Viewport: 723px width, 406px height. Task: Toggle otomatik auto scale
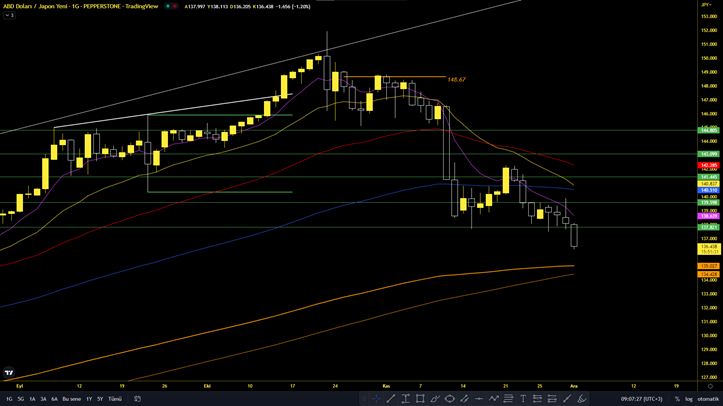[x=708, y=399]
